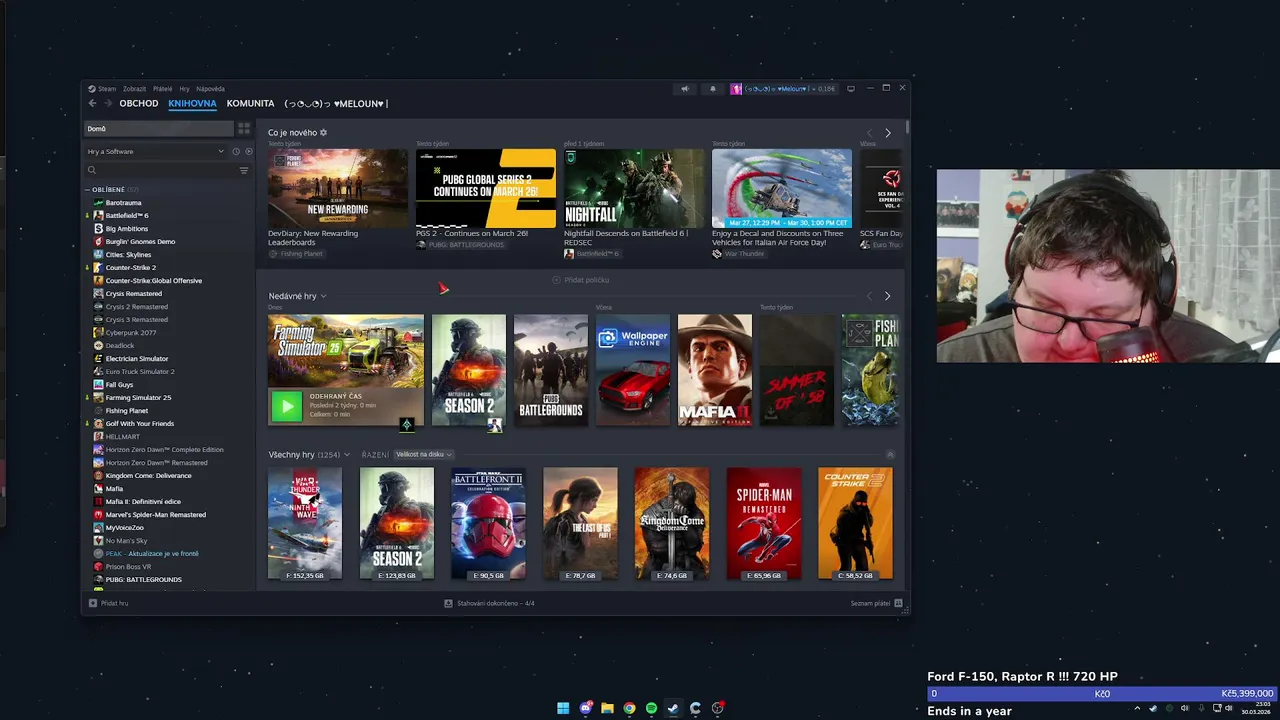Viewport: 1280px width, 720px height.
Task: Select No Man's Sky in the sidebar
Action: click(126, 540)
